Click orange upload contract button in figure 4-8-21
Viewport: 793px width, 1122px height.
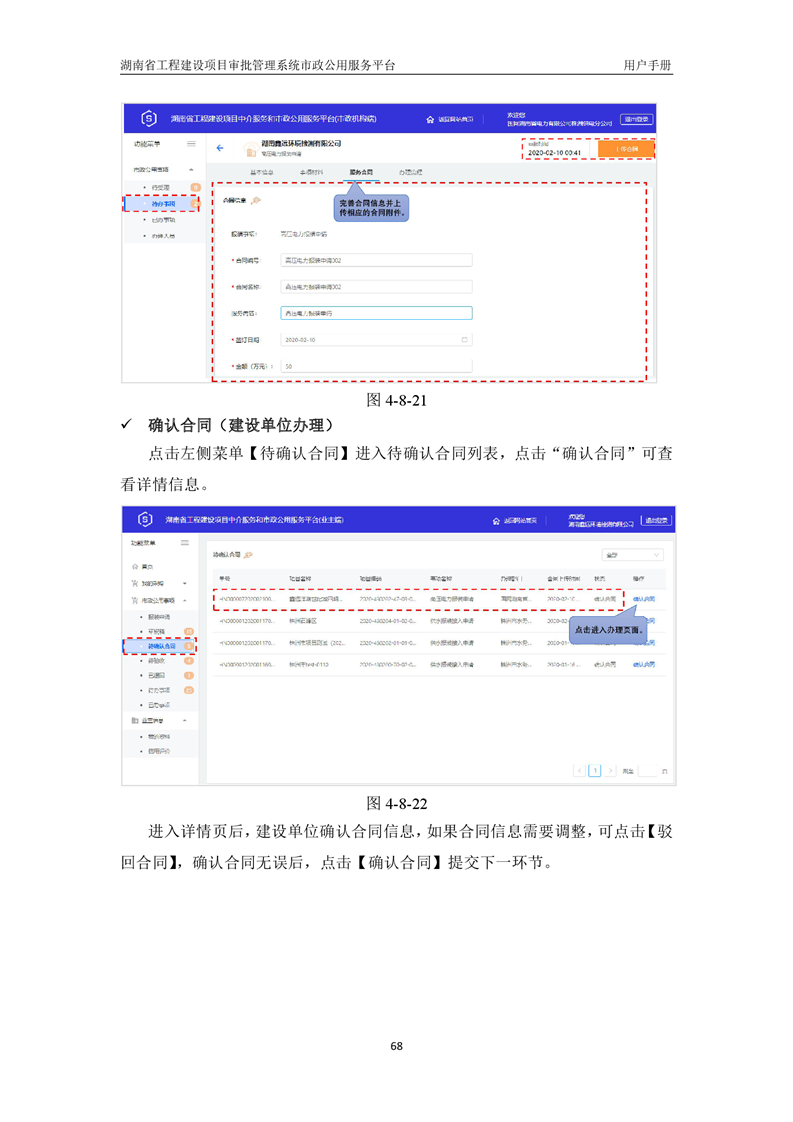626,149
